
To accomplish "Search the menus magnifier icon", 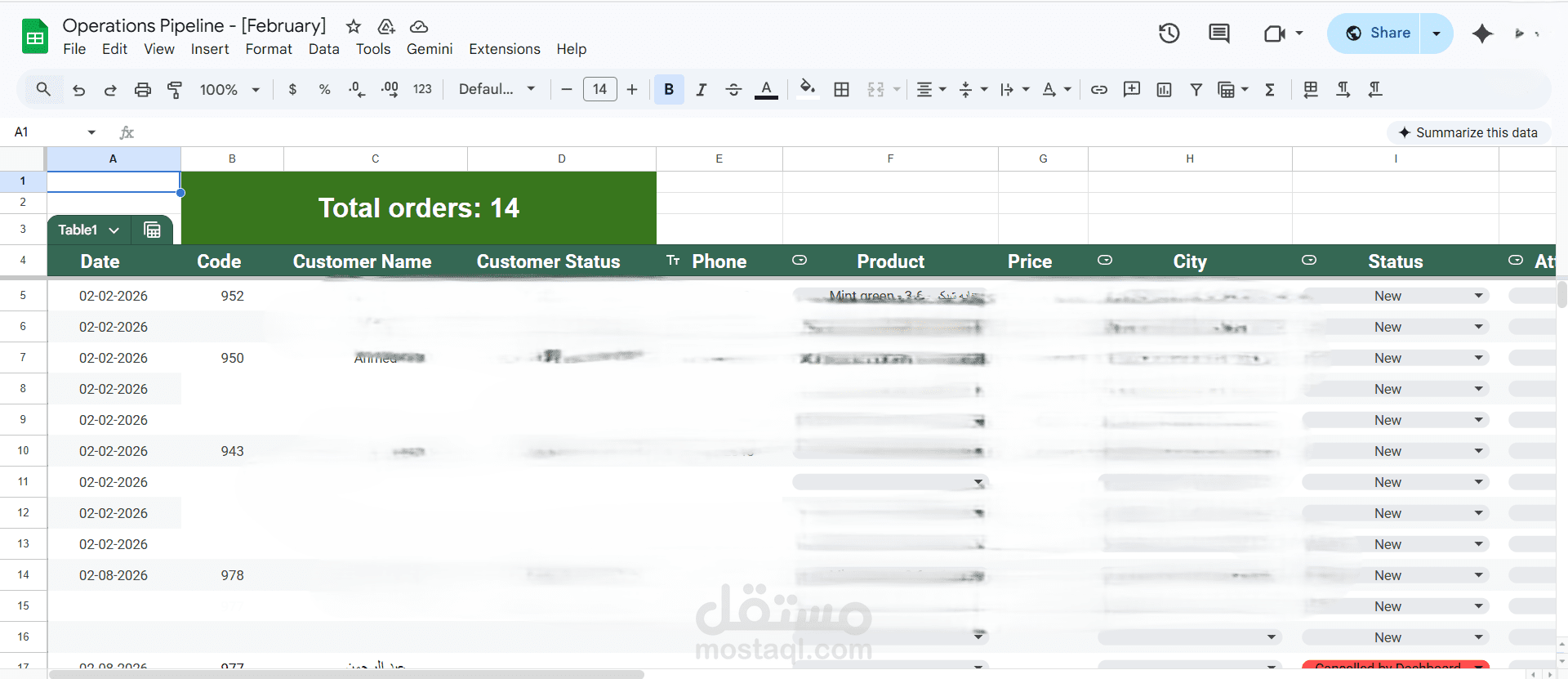I will point(43,89).
